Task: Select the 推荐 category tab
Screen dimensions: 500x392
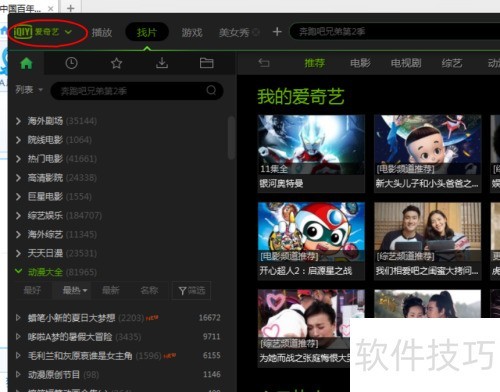Action: click(x=315, y=63)
